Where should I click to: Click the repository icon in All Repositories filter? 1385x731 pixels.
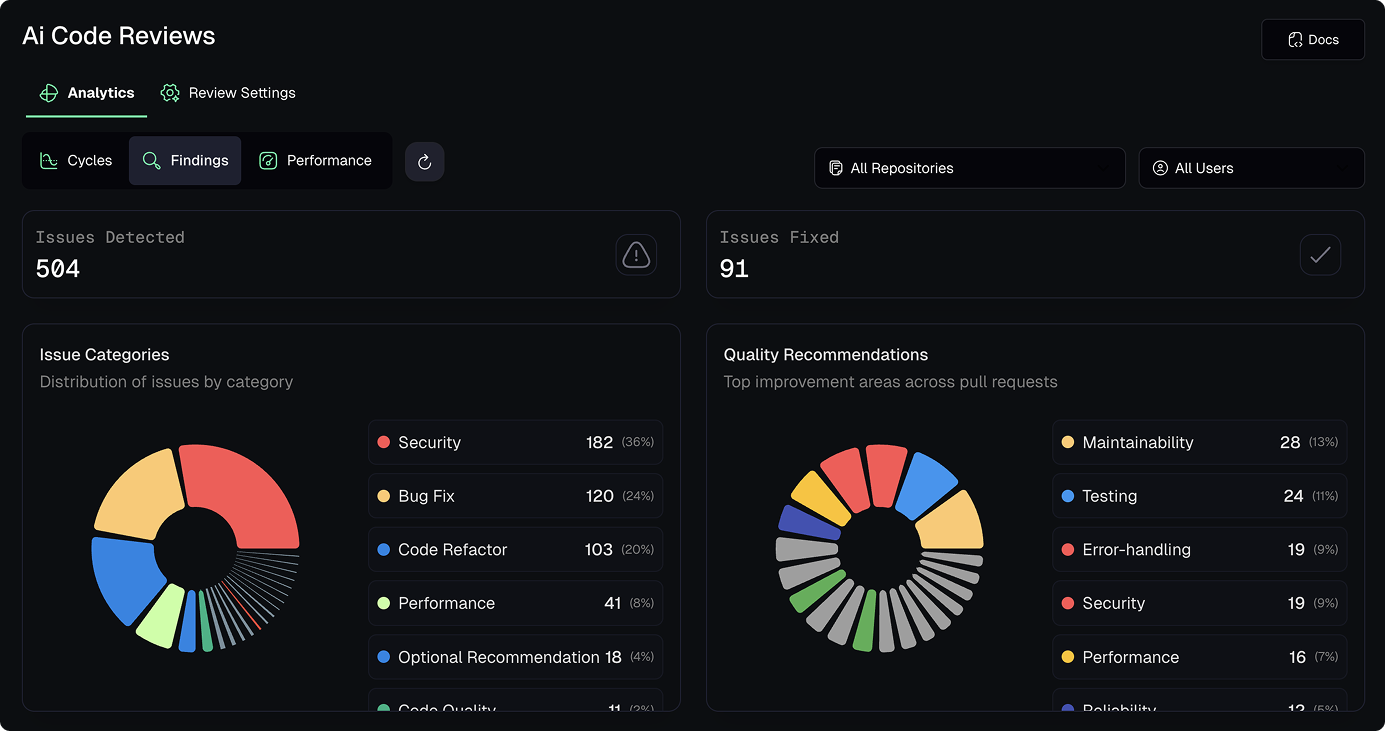[x=836, y=168]
